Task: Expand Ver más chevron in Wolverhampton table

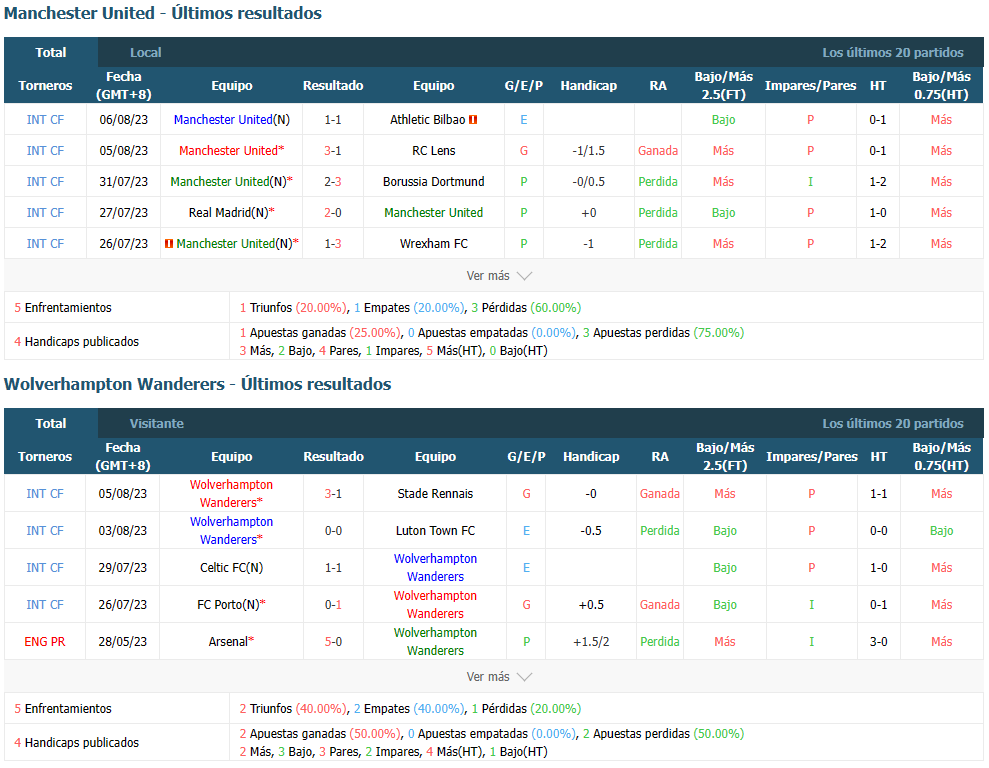Action: (x=524, y=677)
